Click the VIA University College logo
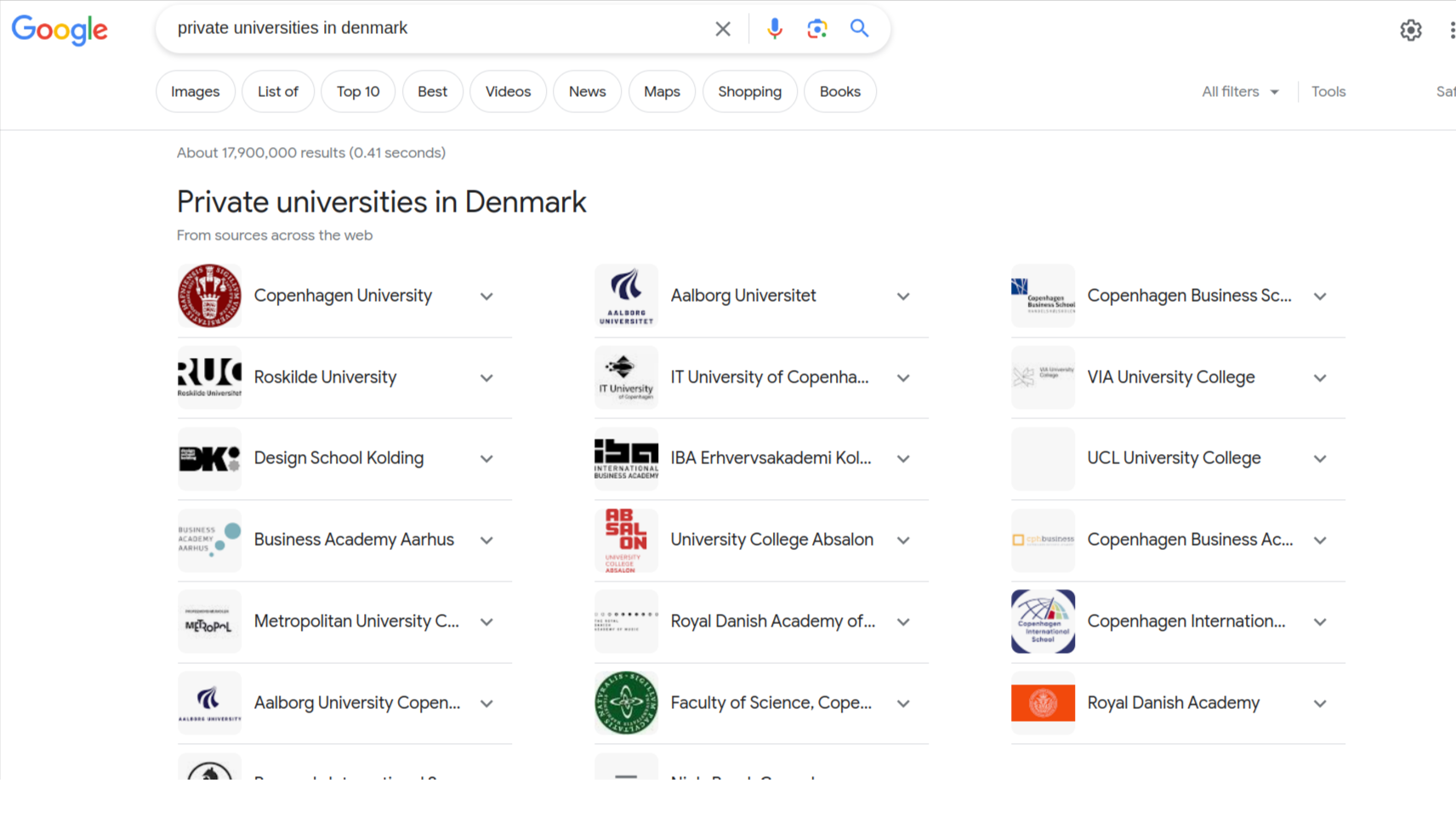Viewport: 1456px width, 834px height. [1043, 377]
